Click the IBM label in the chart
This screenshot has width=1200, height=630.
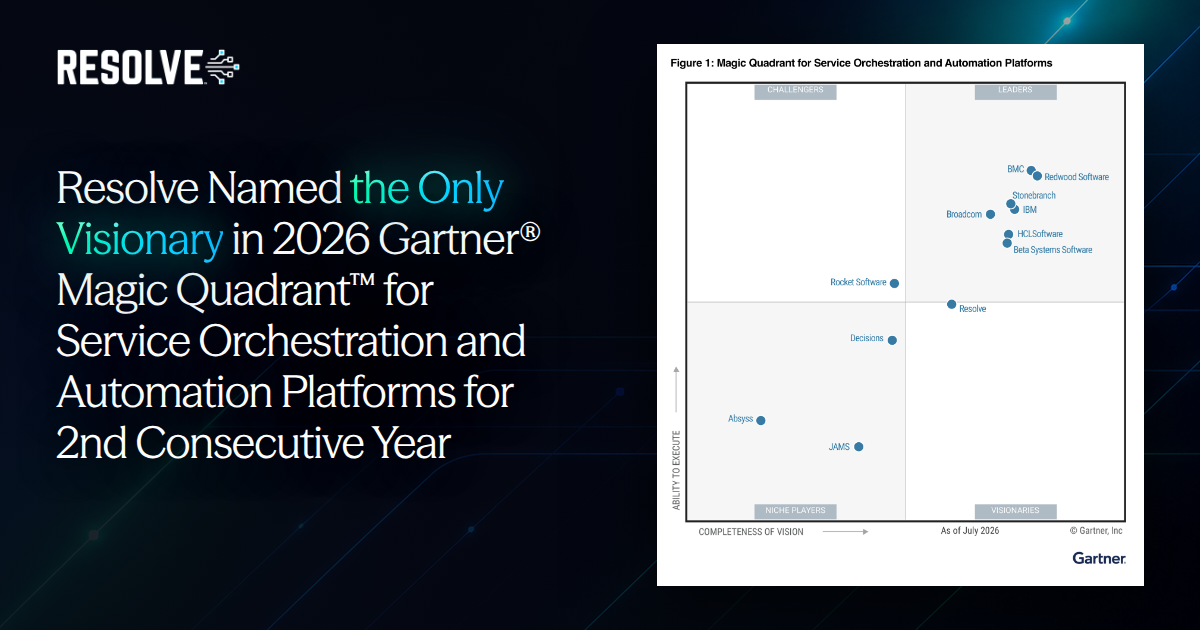coord(1029,210)
